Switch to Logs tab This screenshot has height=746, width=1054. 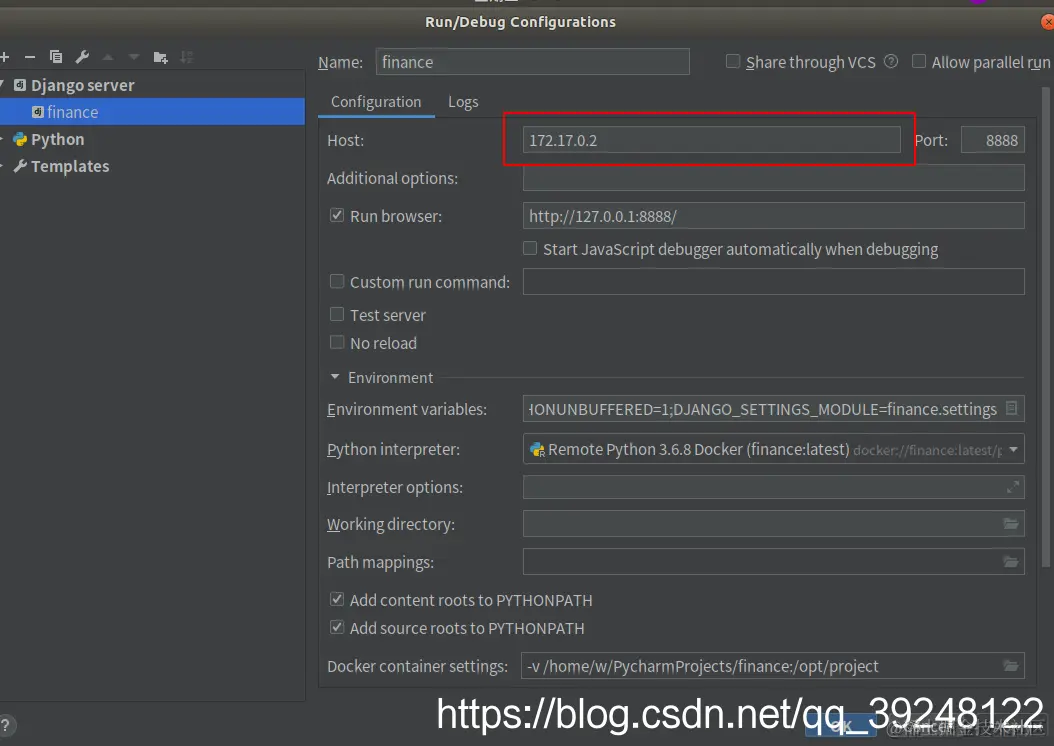coord(463,101)
